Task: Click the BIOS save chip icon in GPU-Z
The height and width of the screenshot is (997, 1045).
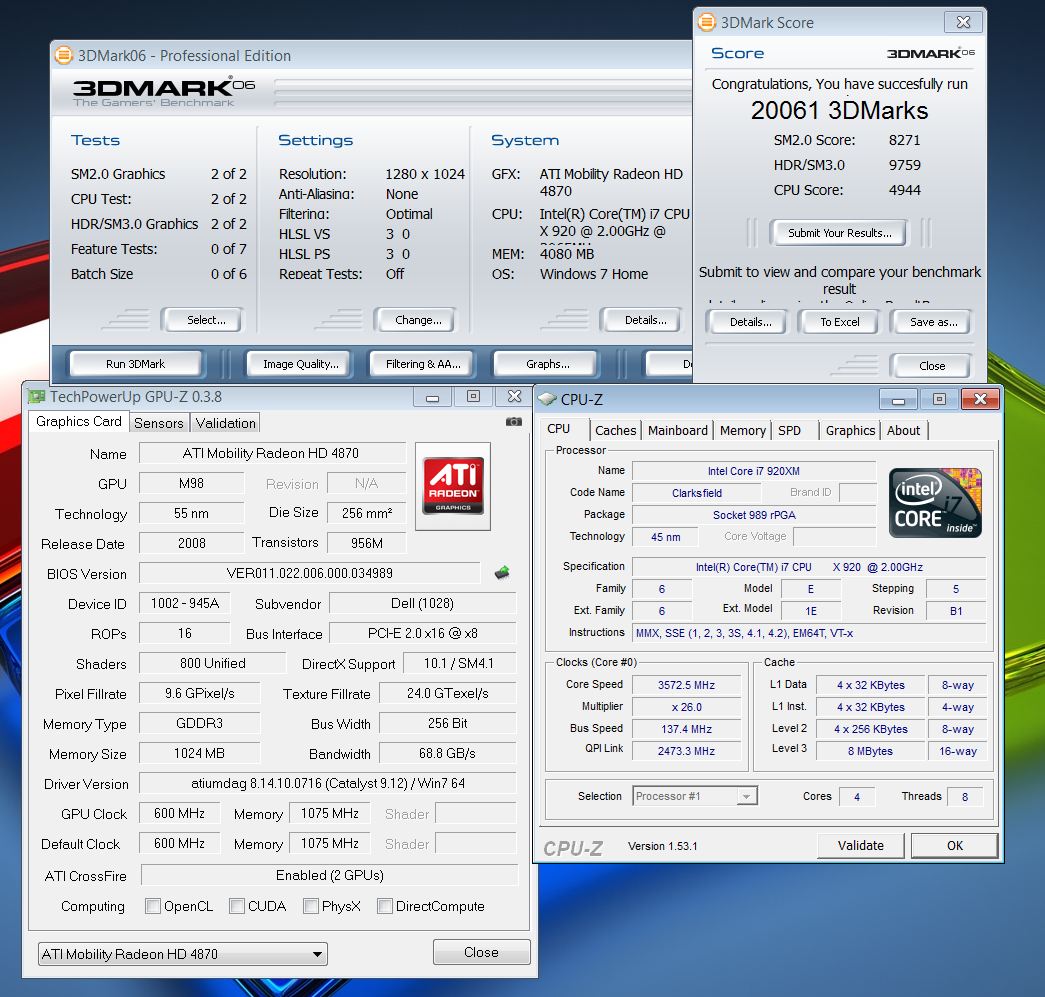Action: click(x=502, y=572)
